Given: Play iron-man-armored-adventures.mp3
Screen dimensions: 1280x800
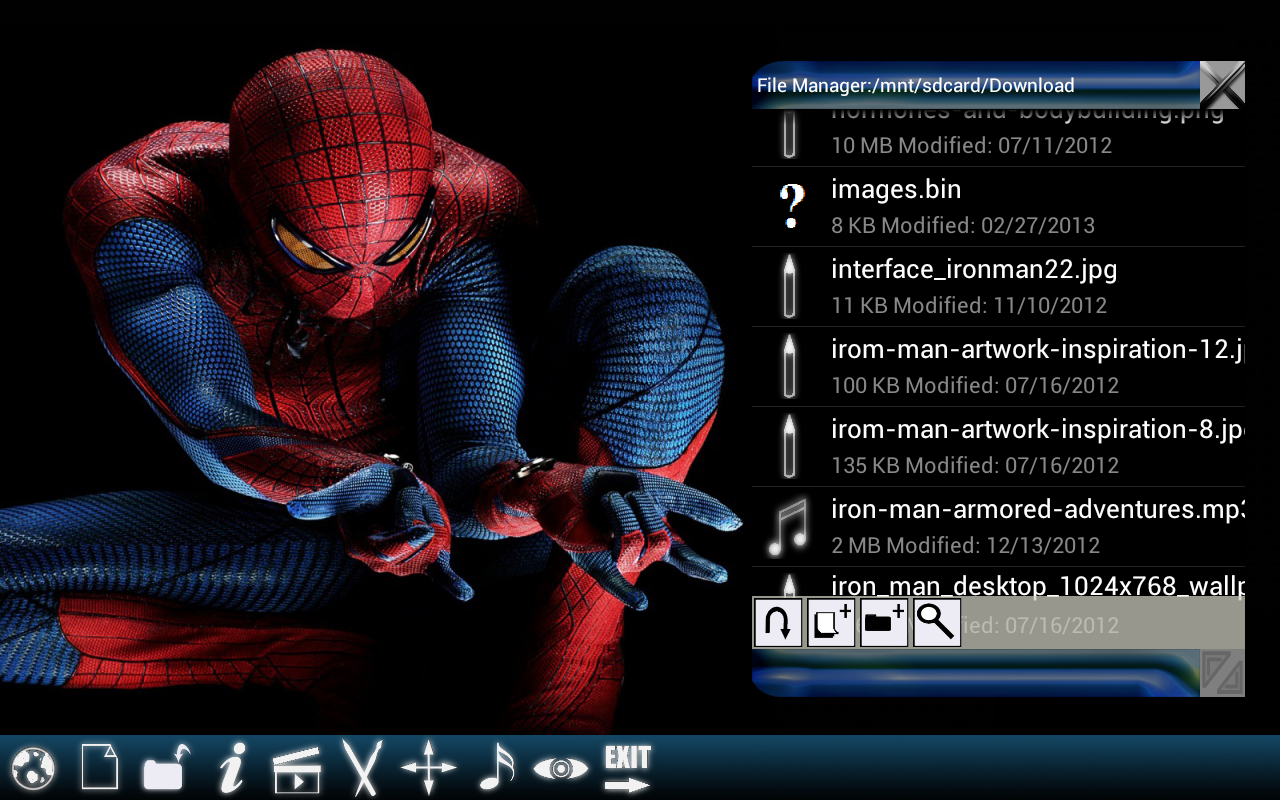Looking at the screenshot, I should (x=998, y=527).
